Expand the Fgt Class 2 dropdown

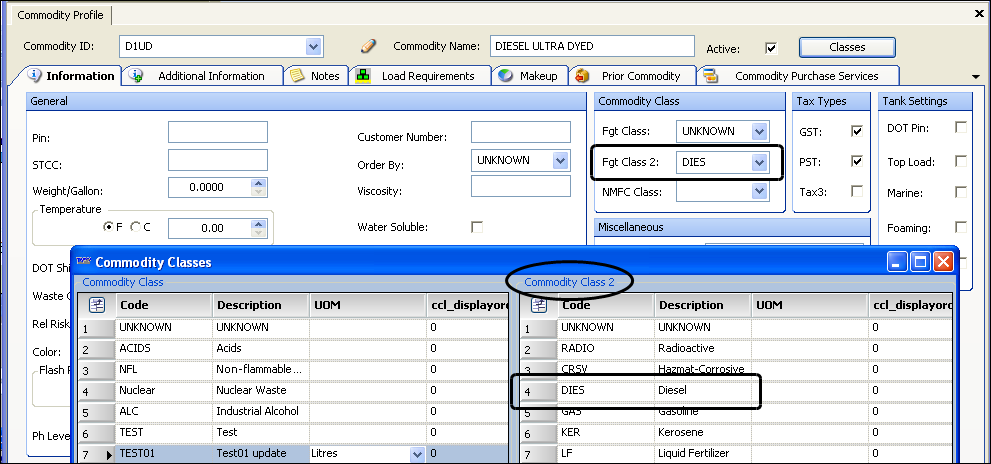[x=760, y=161]
